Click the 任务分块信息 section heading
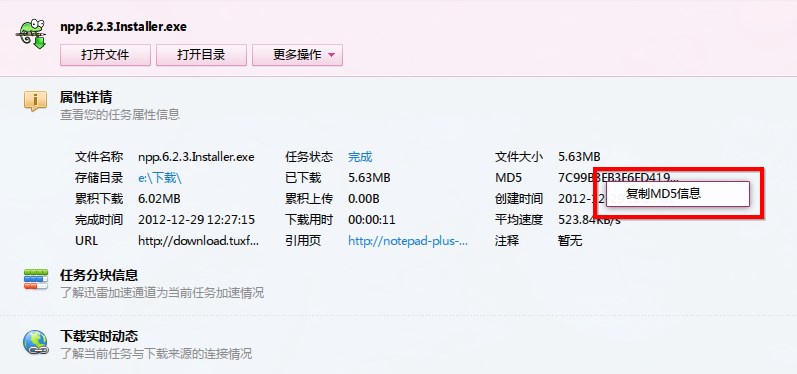This screenshot has height=374, width=797. click(99, 275)
